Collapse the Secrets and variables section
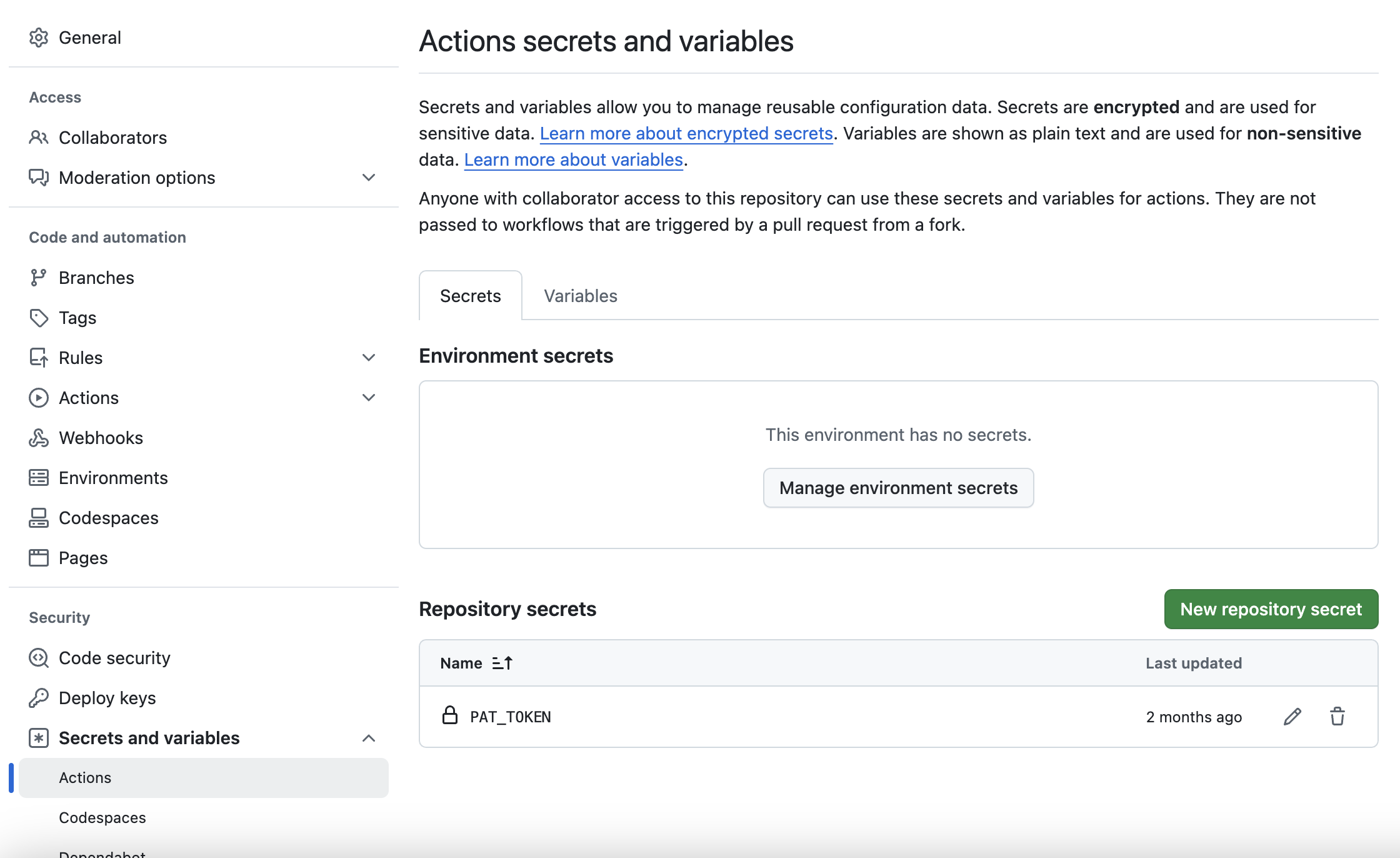Screen dimensions: 1400x858 coord(369,738)
